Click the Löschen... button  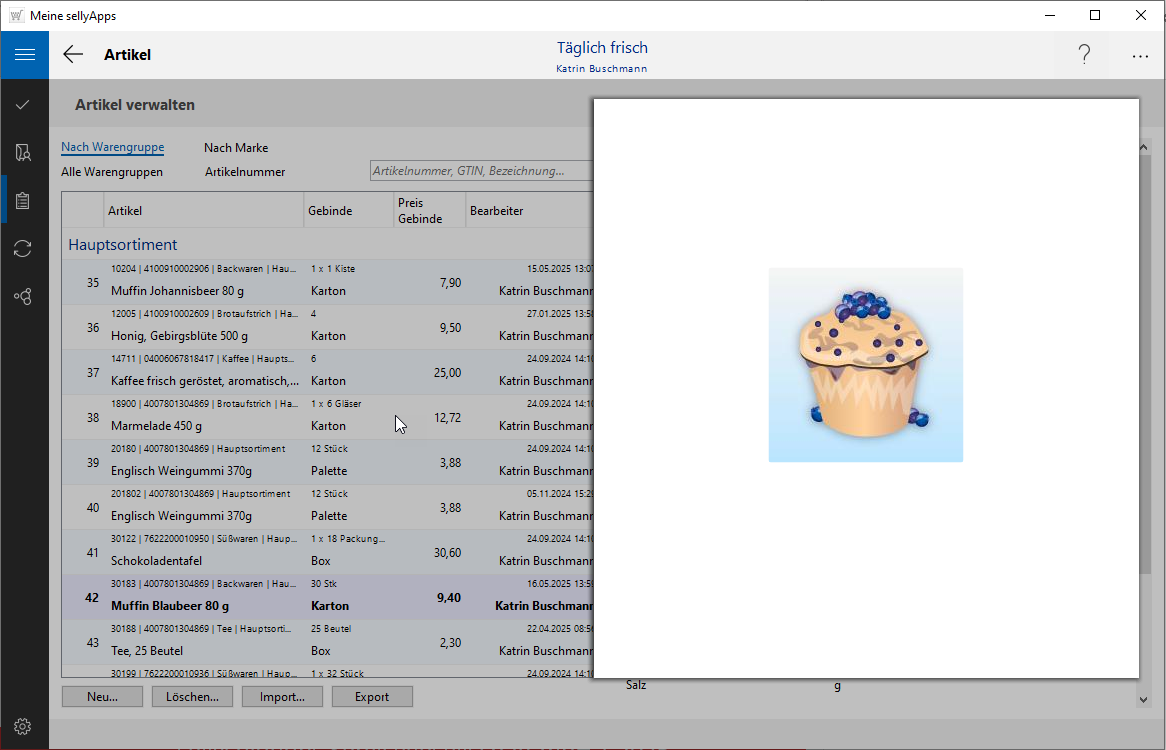pyautogui.click(x=192, y=697)
